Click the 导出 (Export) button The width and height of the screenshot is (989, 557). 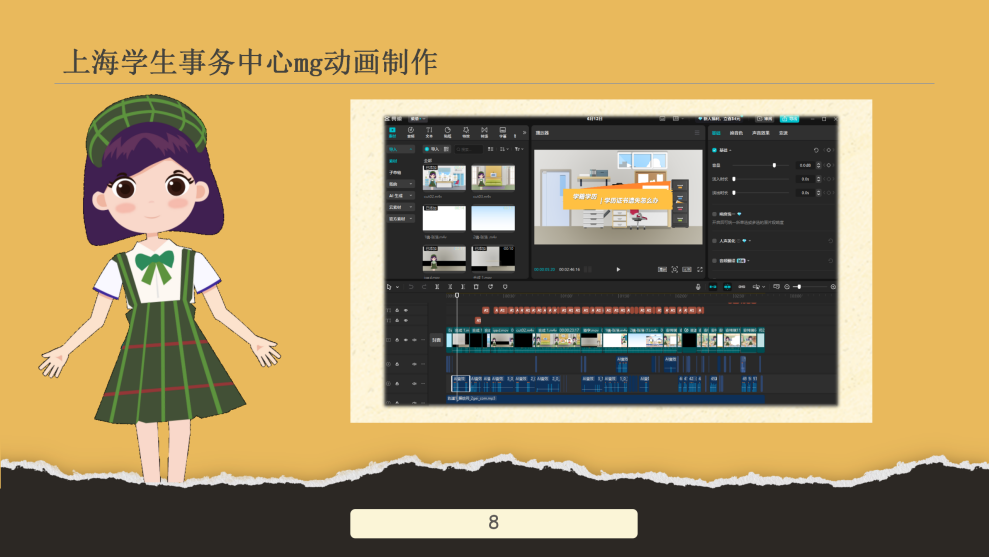click(789, 118)
